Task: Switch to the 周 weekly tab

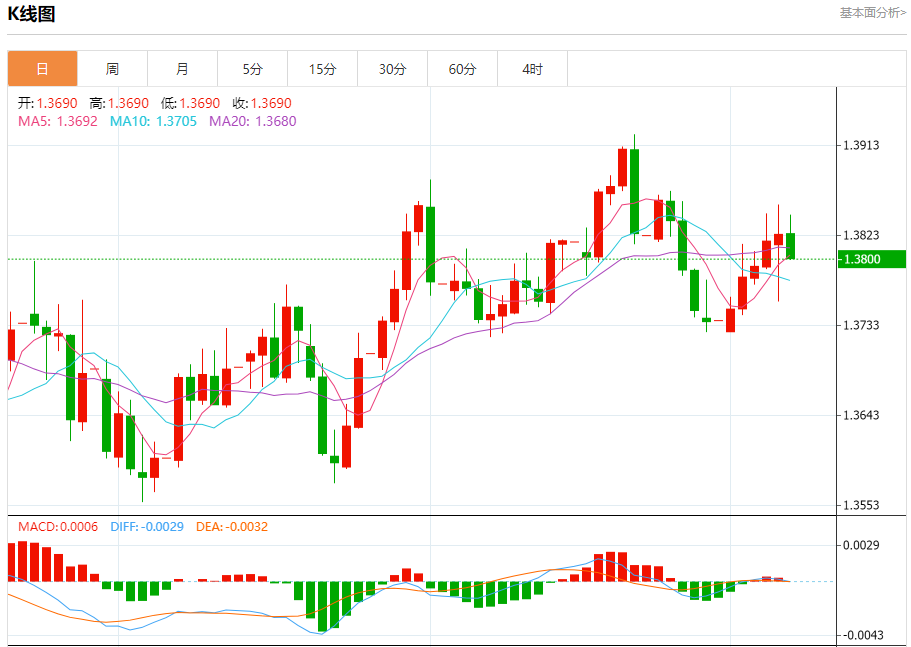Action: [112, 69]
